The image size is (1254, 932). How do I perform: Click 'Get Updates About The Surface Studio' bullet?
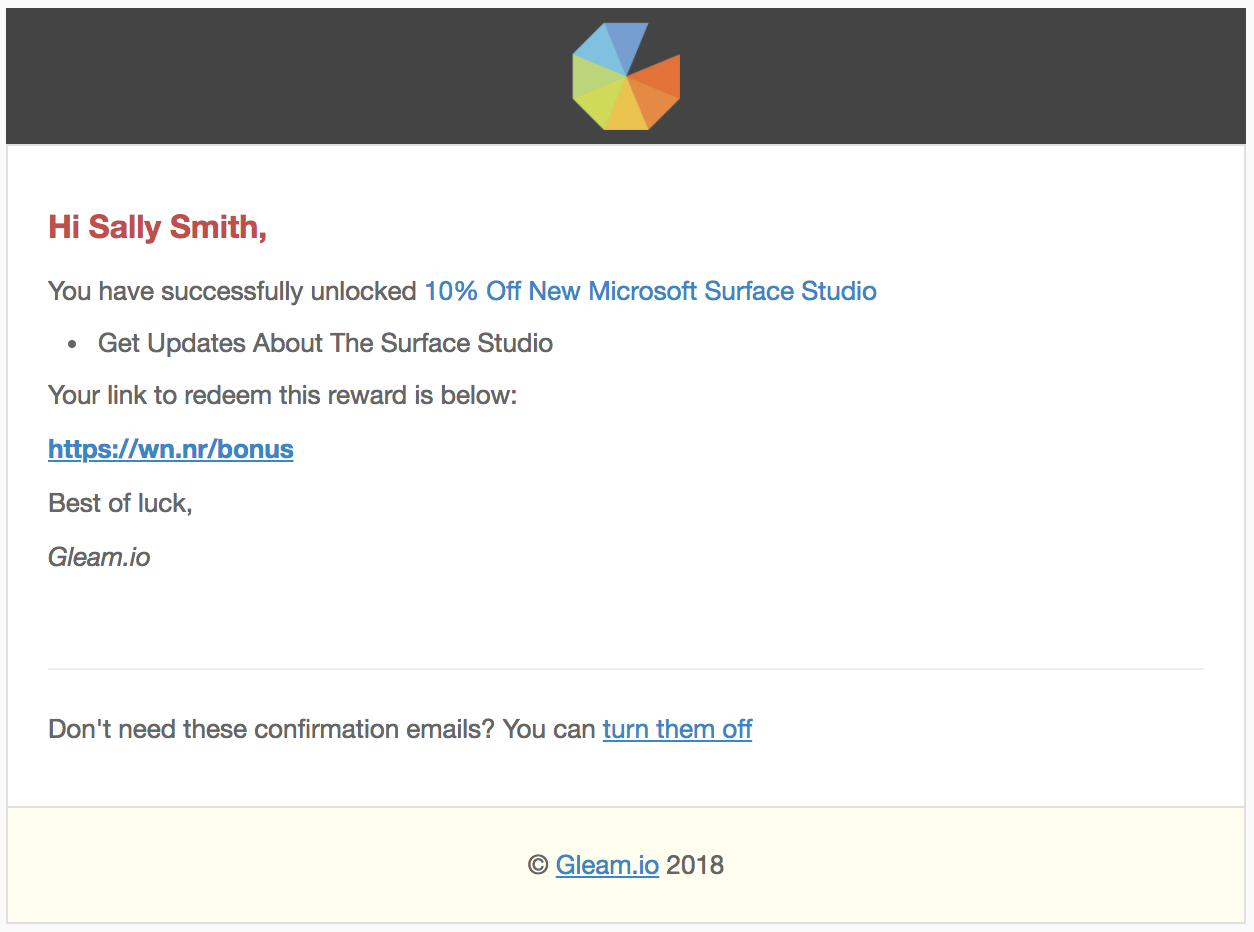click(x=325, y=343)
